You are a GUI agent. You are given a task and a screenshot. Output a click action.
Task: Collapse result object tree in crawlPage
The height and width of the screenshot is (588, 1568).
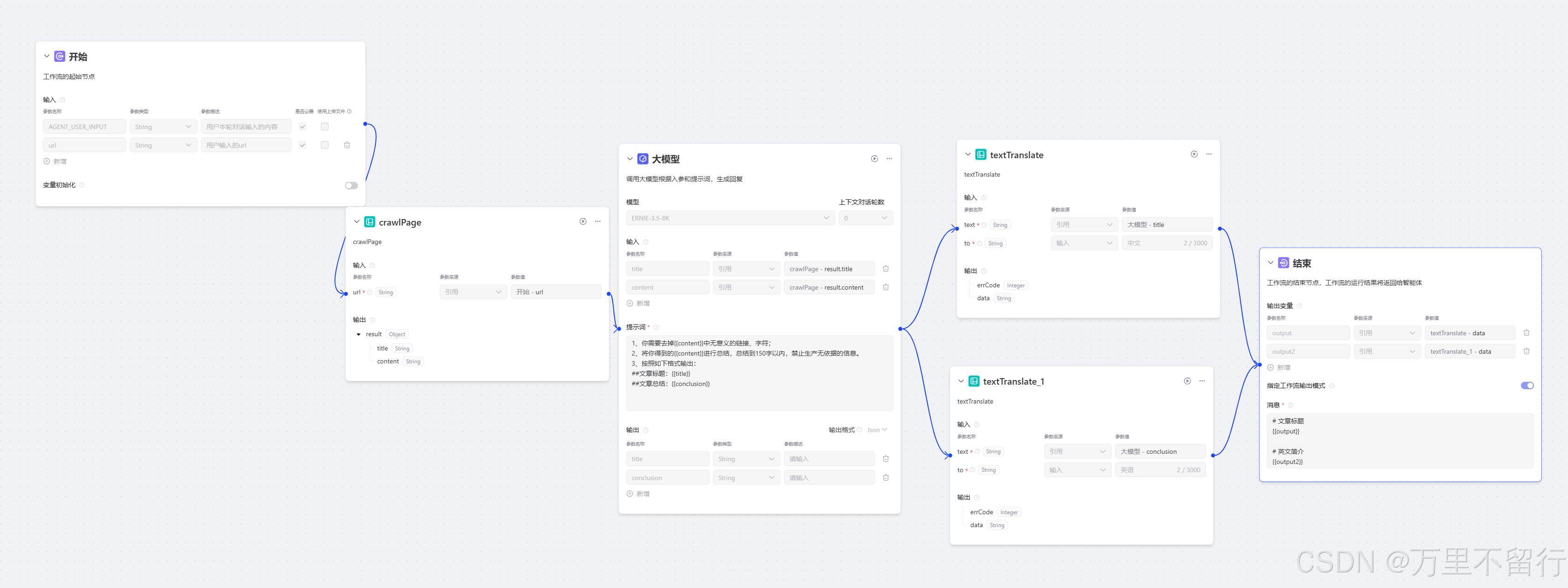click(358, 334)
